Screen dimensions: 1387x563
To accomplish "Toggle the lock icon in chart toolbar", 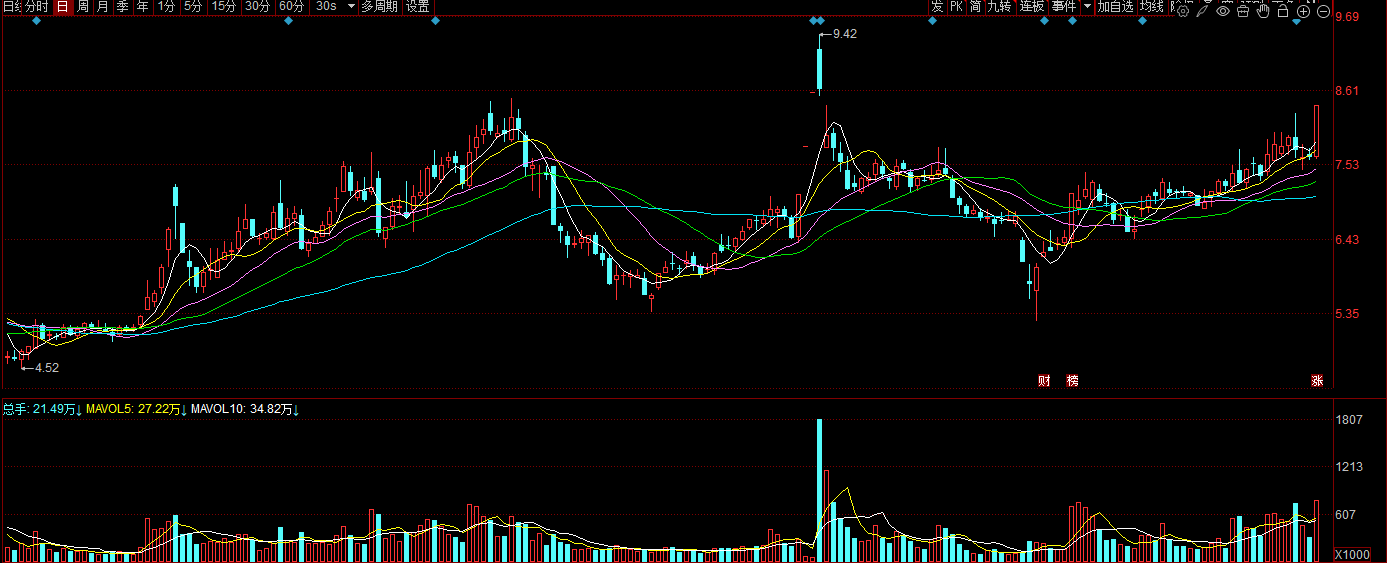I will coord(1283,11).
